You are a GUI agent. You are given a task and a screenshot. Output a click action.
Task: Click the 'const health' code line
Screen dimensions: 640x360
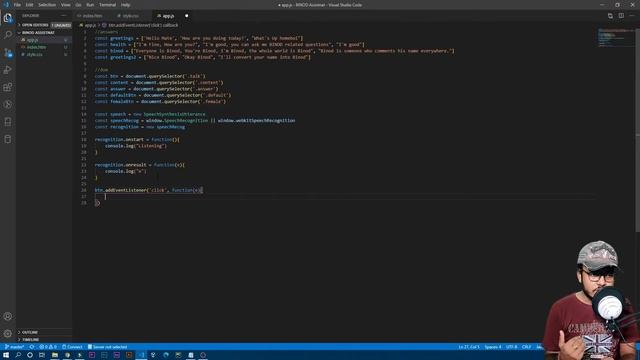click(229, 44)
